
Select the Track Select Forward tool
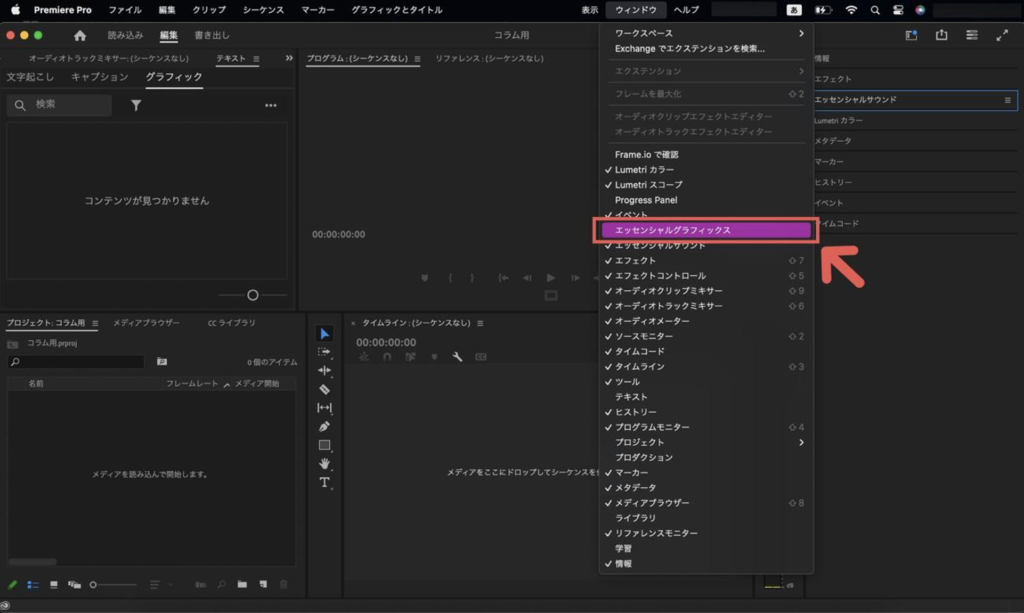pos(325,351)
